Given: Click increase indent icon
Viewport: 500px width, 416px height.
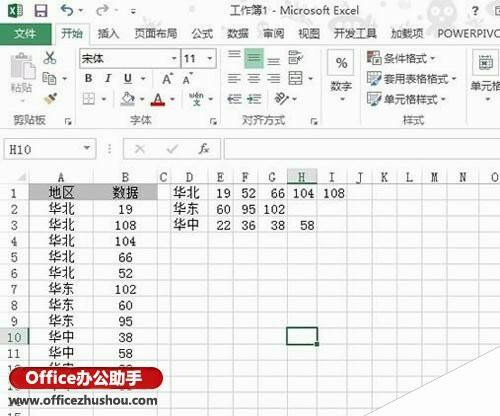Looking at the screenshot, I should coord(254,99).
